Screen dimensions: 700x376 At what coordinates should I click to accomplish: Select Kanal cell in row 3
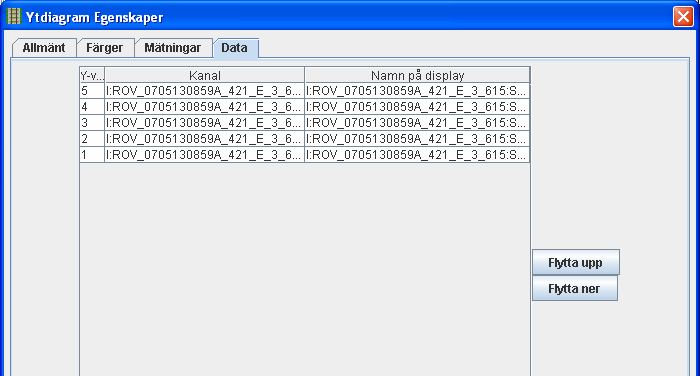(204, 123)
